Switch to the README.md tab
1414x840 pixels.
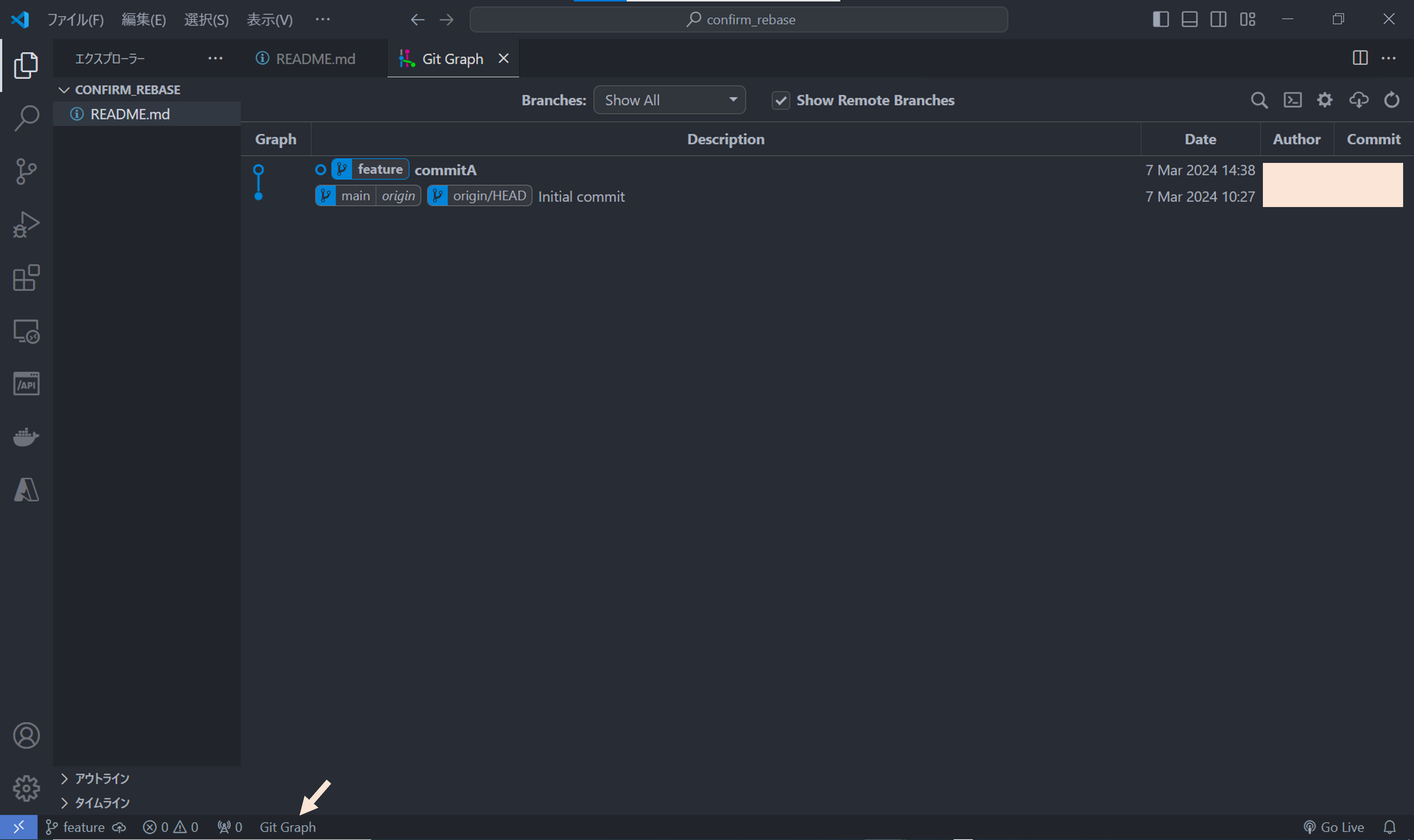[x=315, y=58]
